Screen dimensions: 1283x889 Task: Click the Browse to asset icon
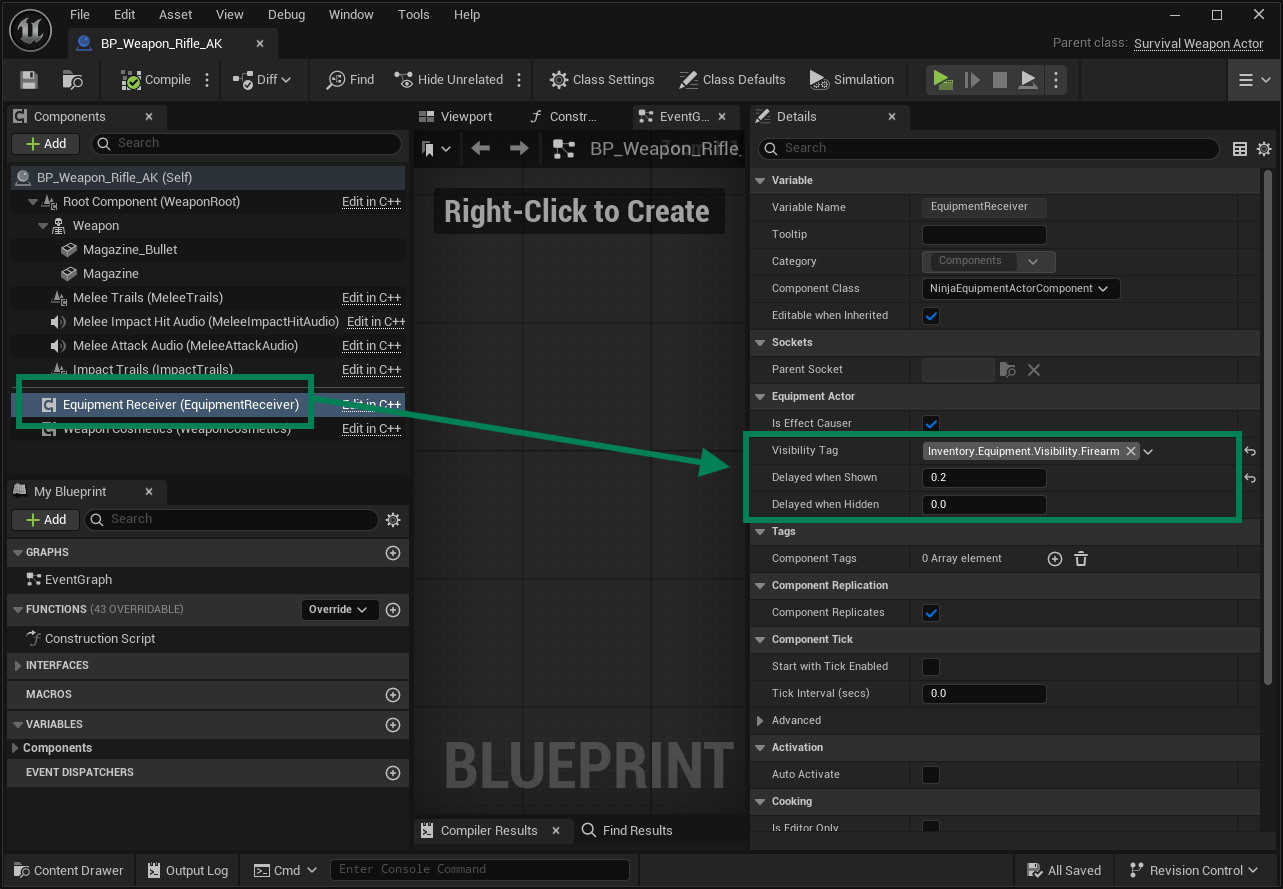coord(73,80)
